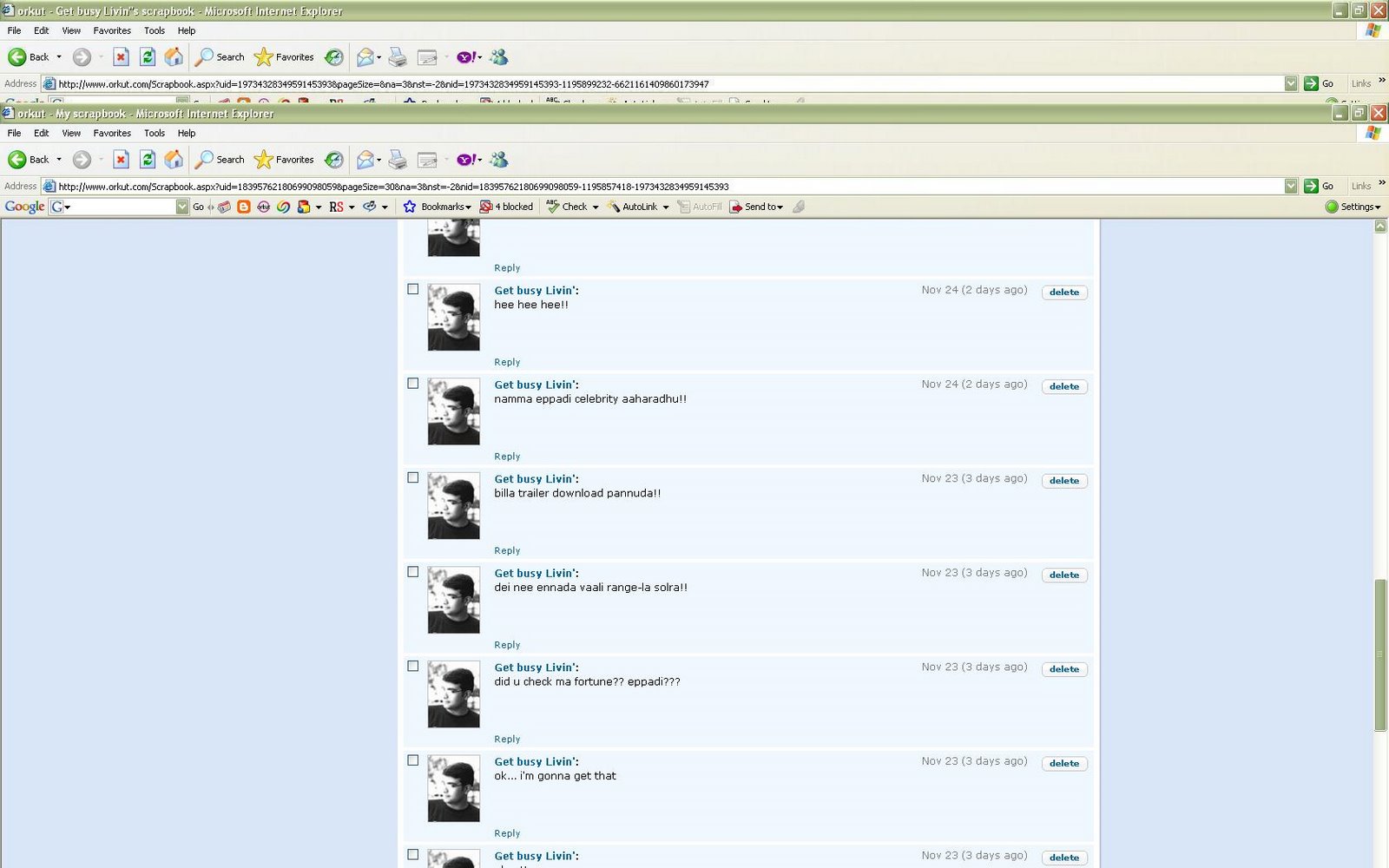This screenshot has height=868, width=1389.
Task: Click the Google toolbar search box
Action: (119, 207)
